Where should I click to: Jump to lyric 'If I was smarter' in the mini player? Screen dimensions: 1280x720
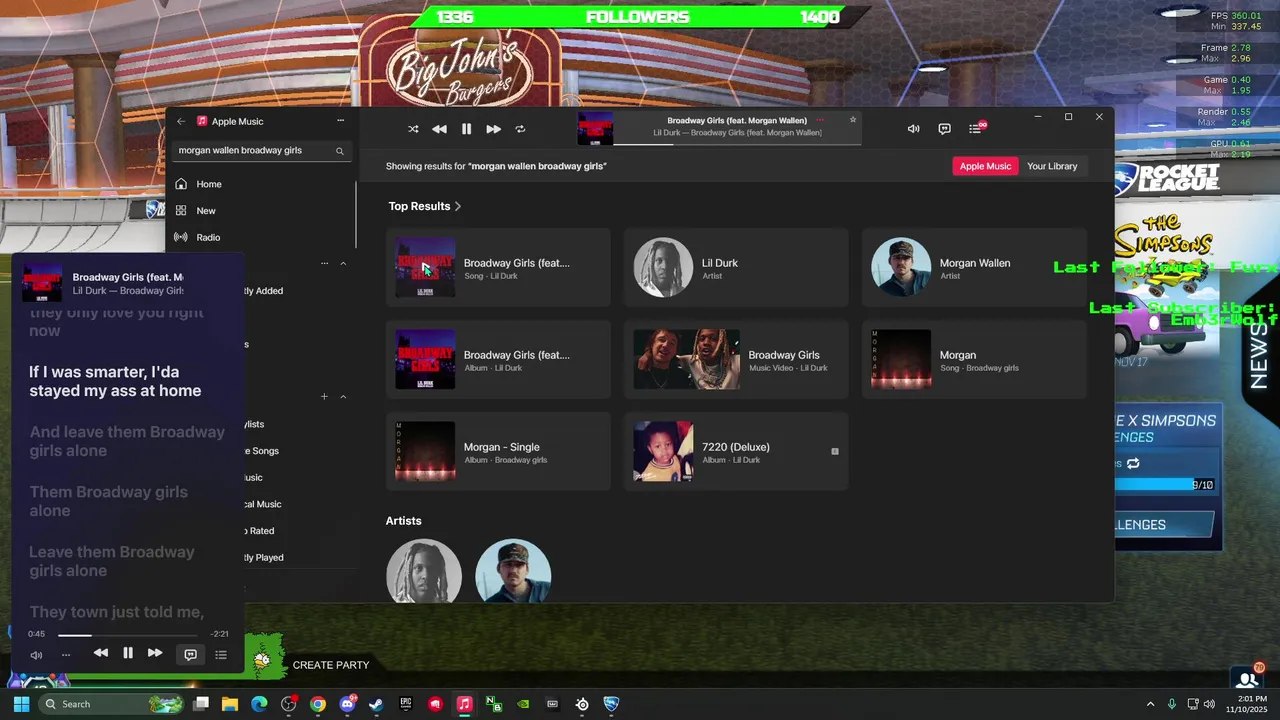(115, 381)
